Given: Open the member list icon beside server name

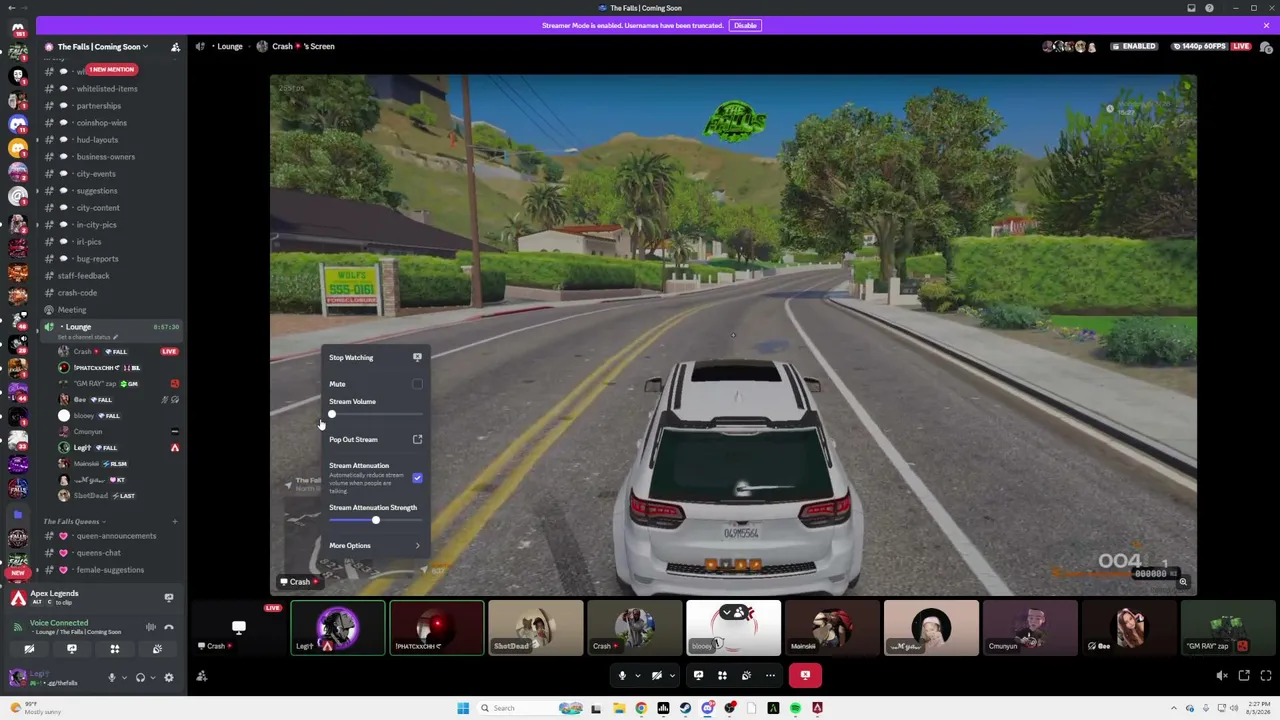Looking at the screenshot, I should tap(175, 47).
